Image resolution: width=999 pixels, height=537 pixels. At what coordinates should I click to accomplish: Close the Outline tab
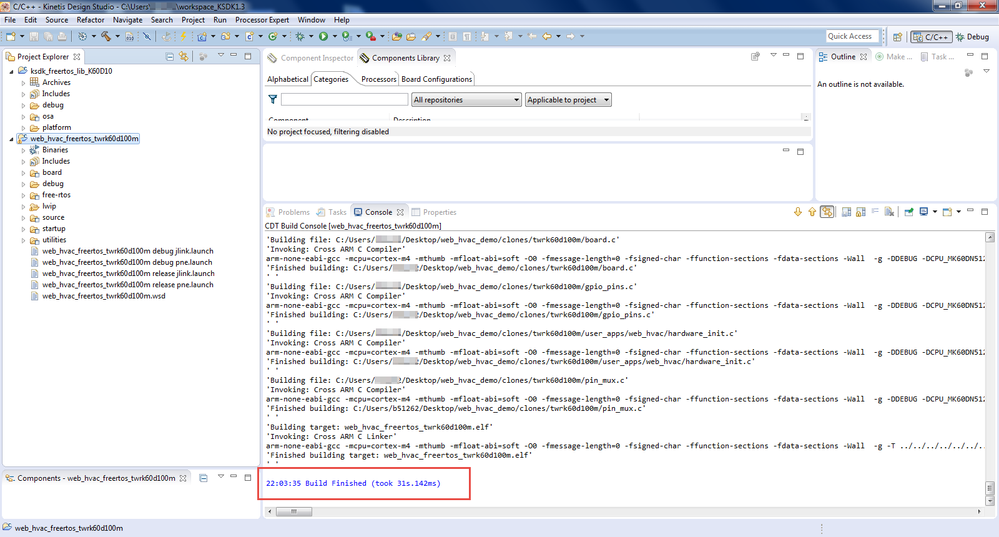(863, 57)
